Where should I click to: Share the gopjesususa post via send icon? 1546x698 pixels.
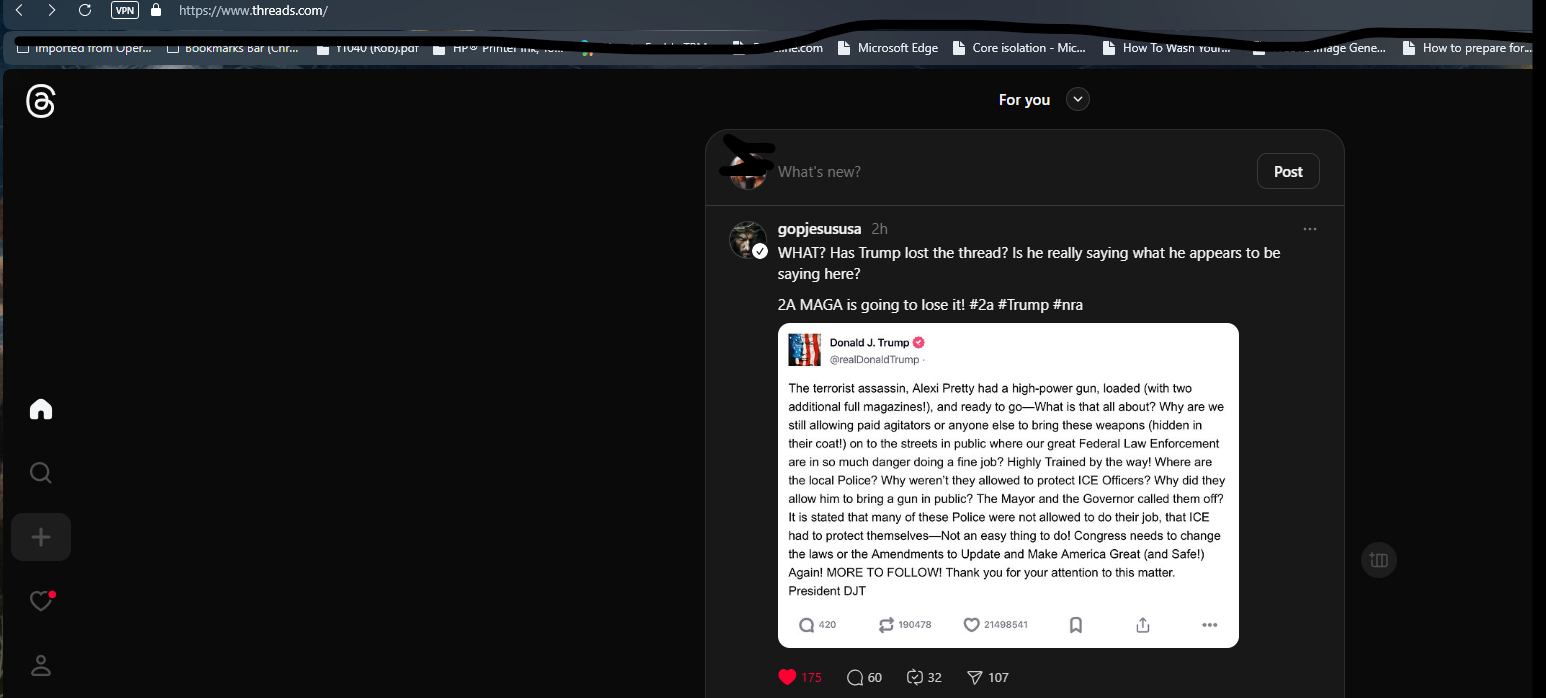click(x=987, y=677)
